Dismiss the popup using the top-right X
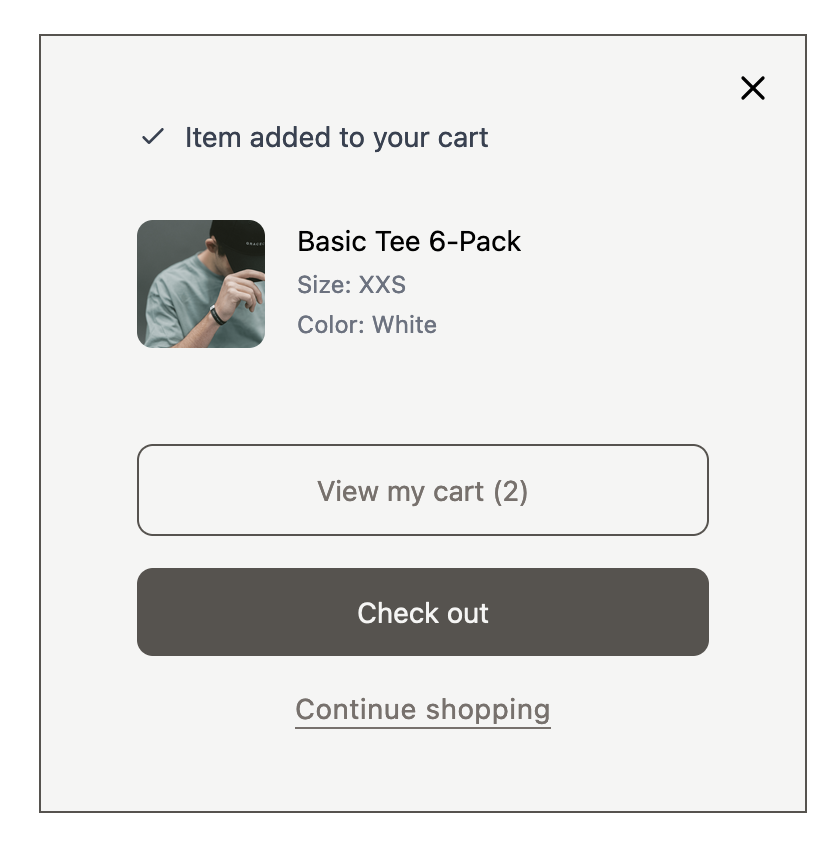Viewport: 840px width, 850px height. [x=752, y=88]
